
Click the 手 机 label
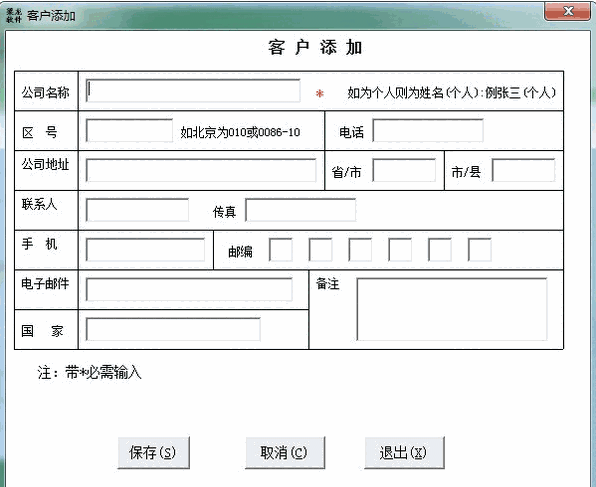(40, 244)
